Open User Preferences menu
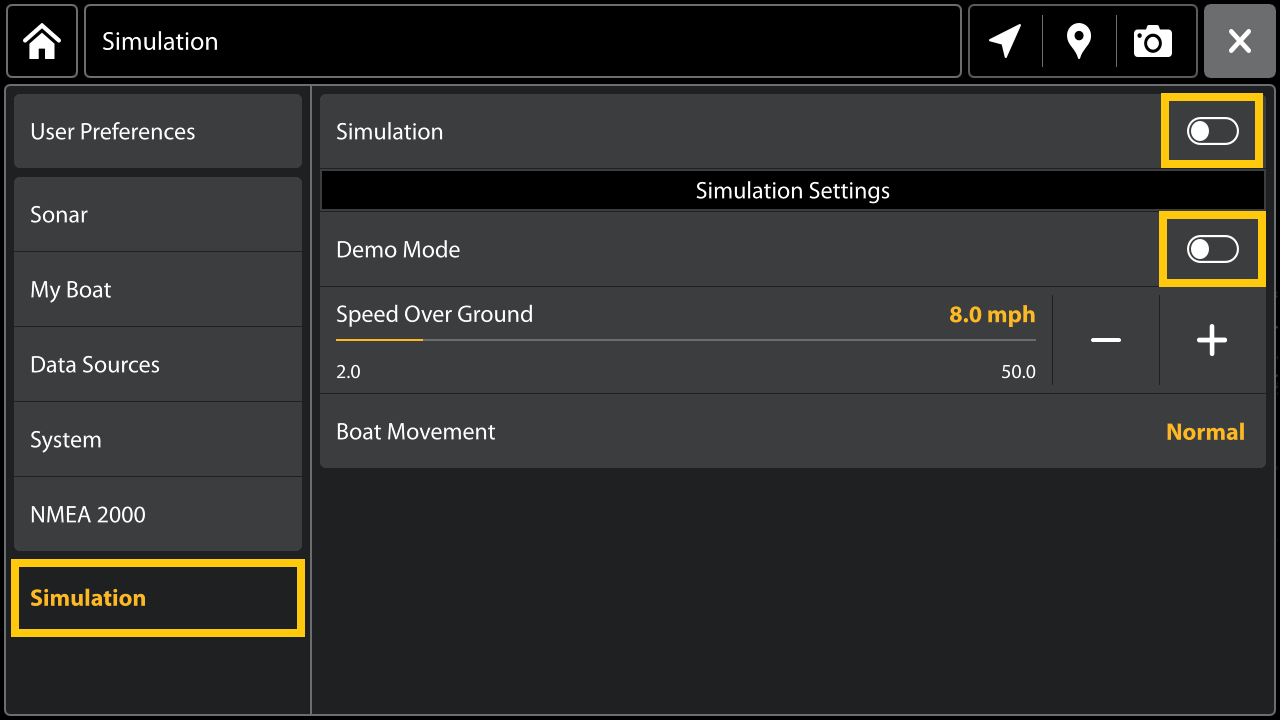This screenshot has width=1280, height=720. 158,131
